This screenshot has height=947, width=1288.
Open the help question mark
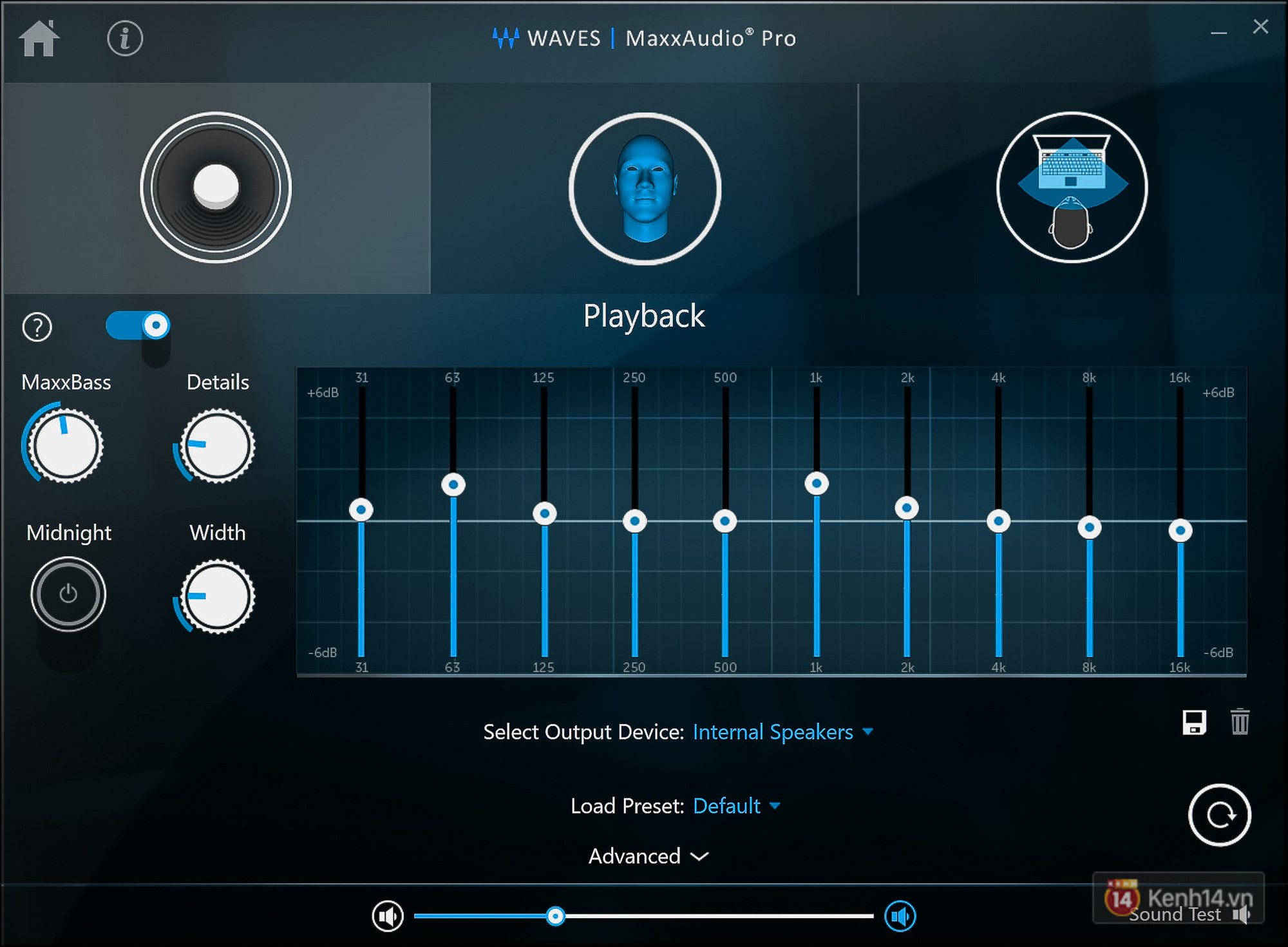pyautogui.click(x=37, y=327)
